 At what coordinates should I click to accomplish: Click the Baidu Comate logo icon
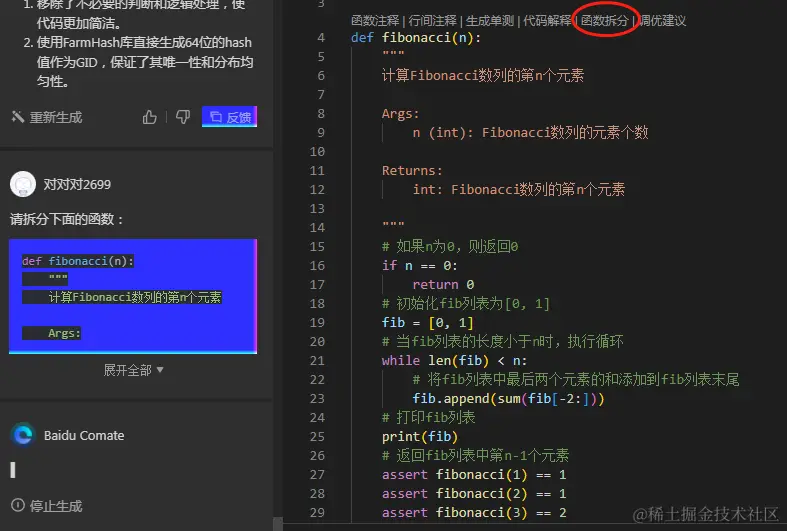(23, 435)
